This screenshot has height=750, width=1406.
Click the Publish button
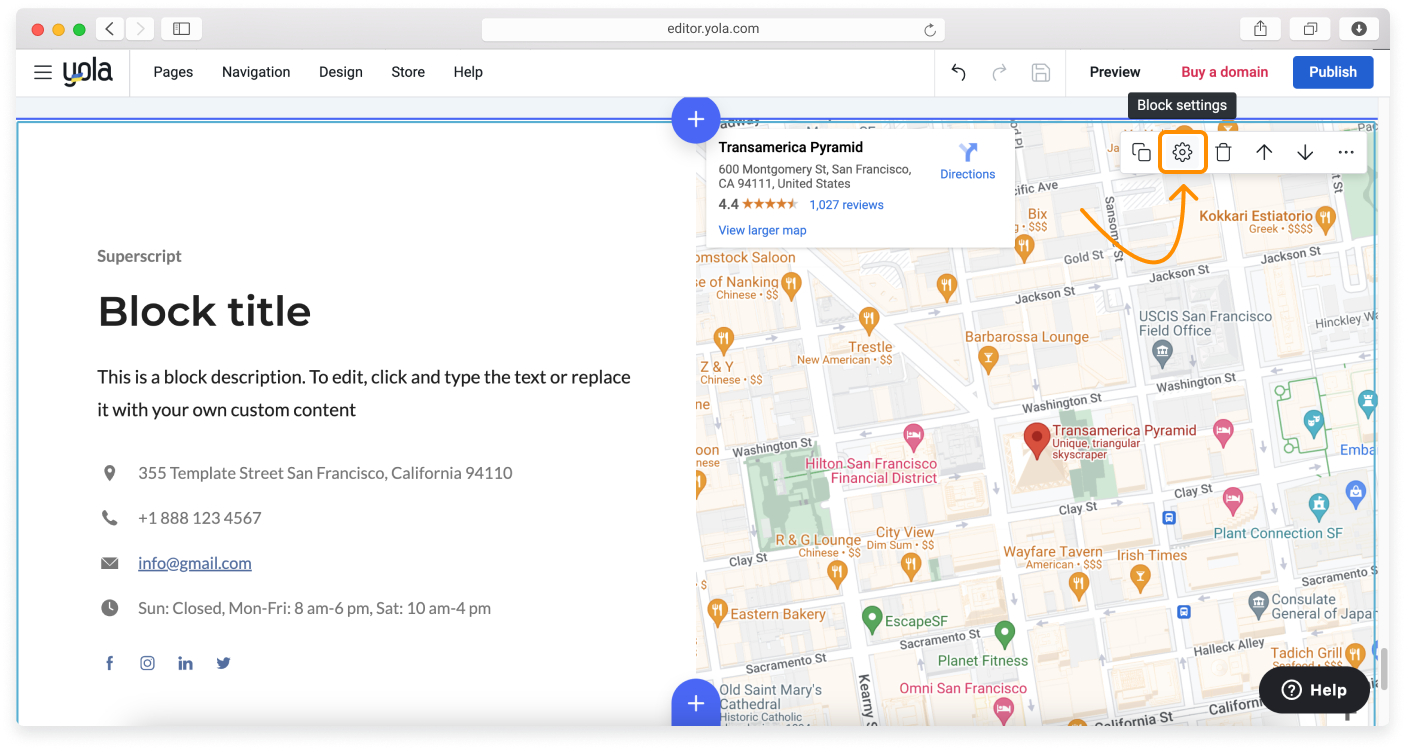pyautogui.click(x=1332, y=72)
